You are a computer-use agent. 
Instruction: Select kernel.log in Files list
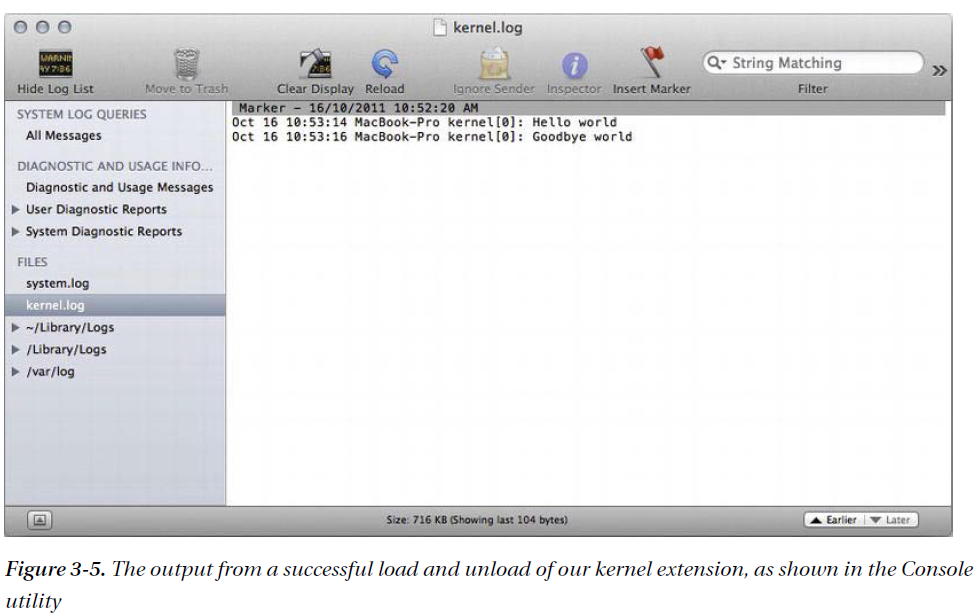pyautogui.click(x=115, y=305)
